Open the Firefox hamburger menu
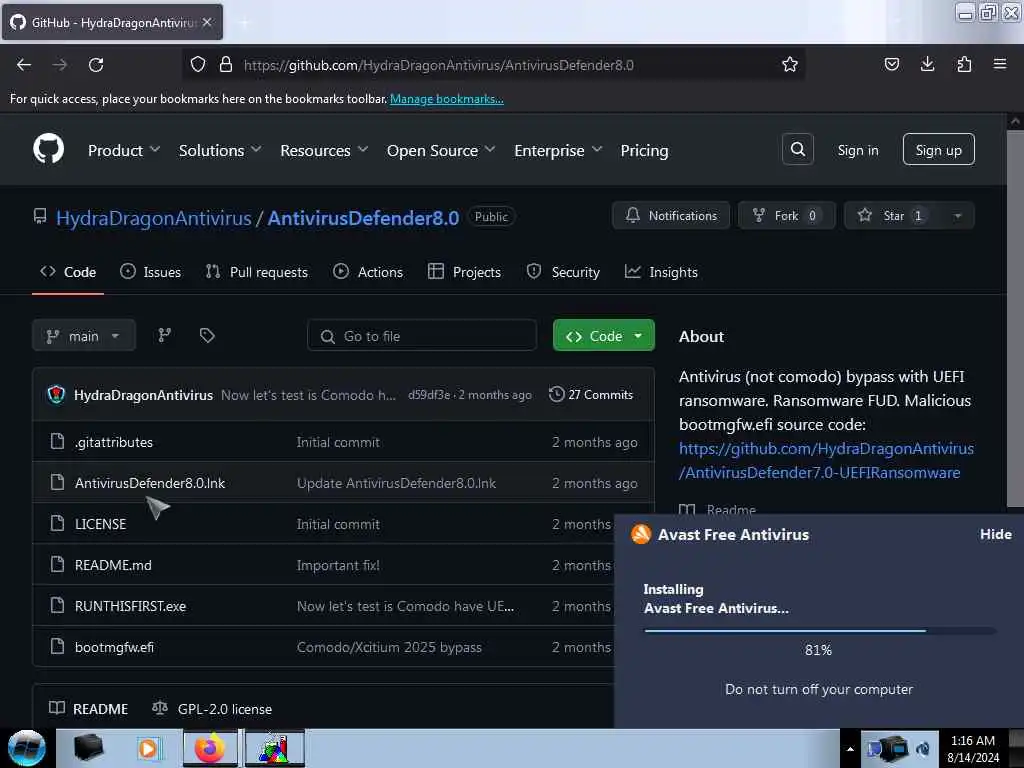Viewport: 1024px width, 768px height. (1000, 64)
